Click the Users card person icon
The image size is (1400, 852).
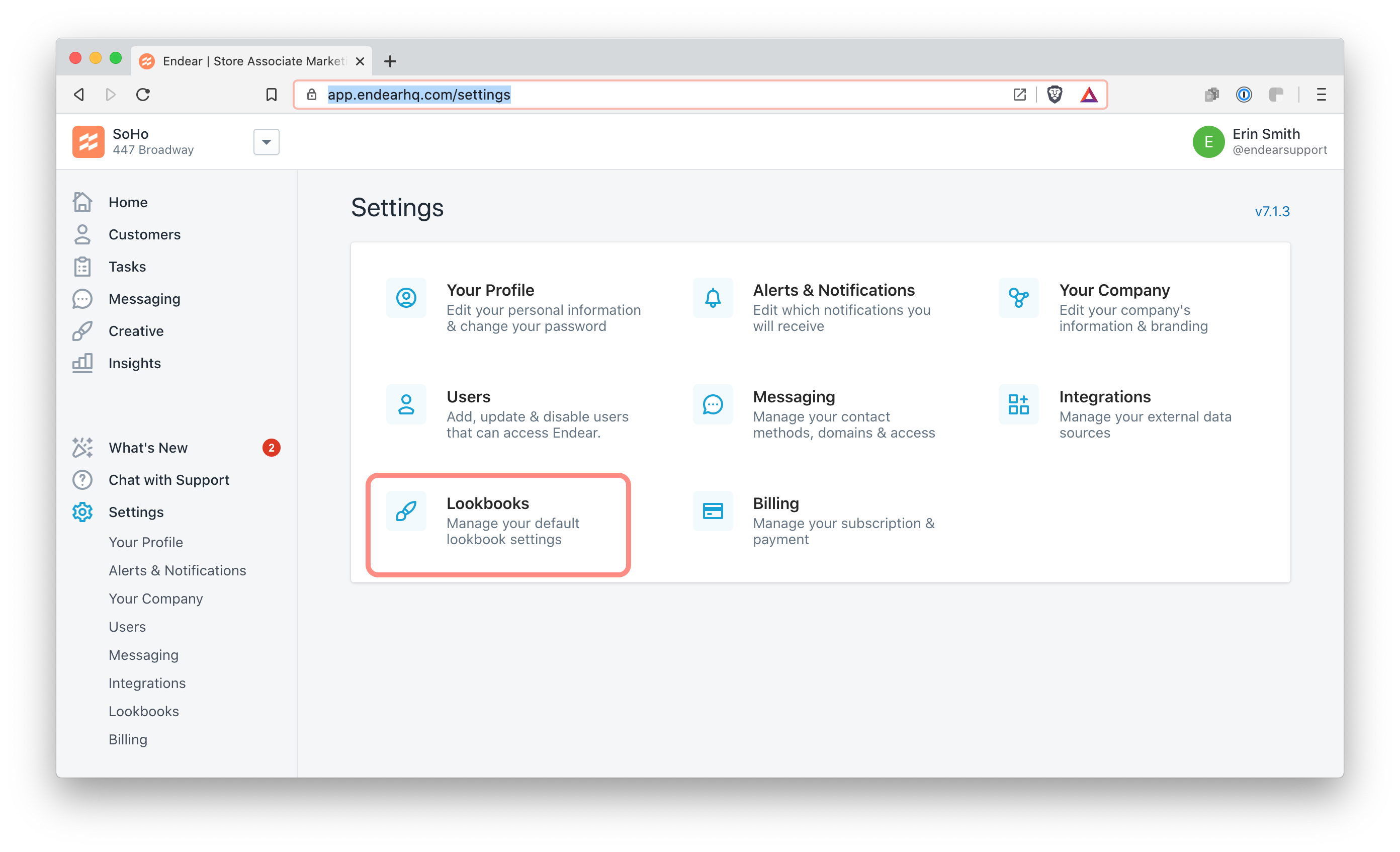click(406, 404)
